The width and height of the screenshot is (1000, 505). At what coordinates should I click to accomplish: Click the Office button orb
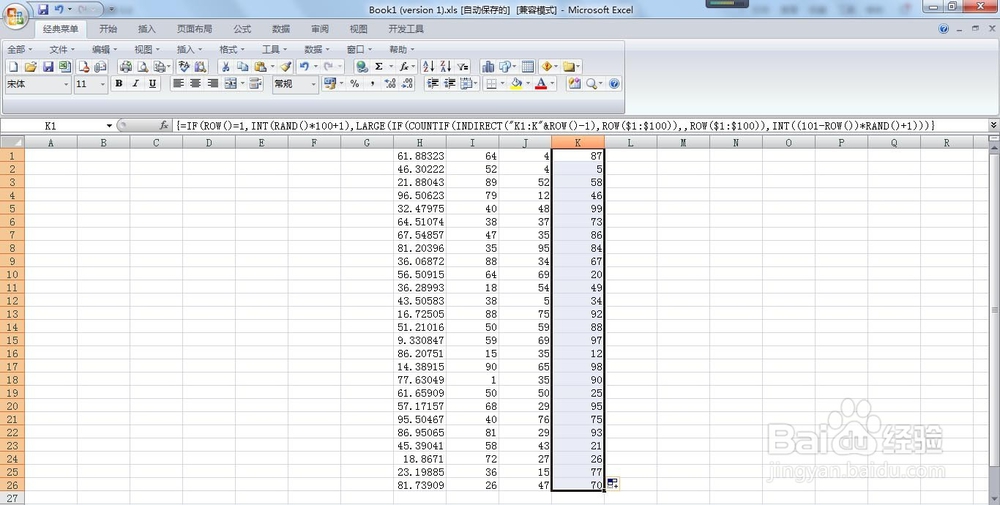[x=15, y=15]
